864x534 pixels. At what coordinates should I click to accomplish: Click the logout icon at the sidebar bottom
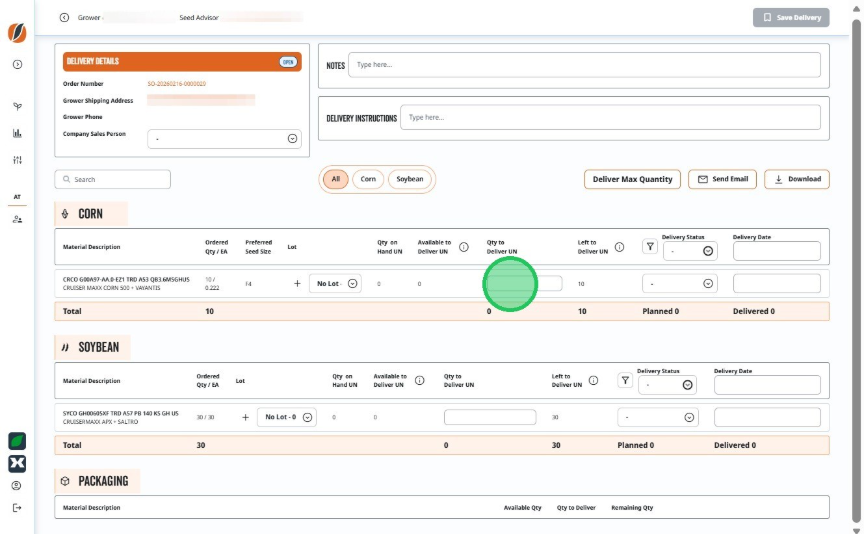point(17,508)
